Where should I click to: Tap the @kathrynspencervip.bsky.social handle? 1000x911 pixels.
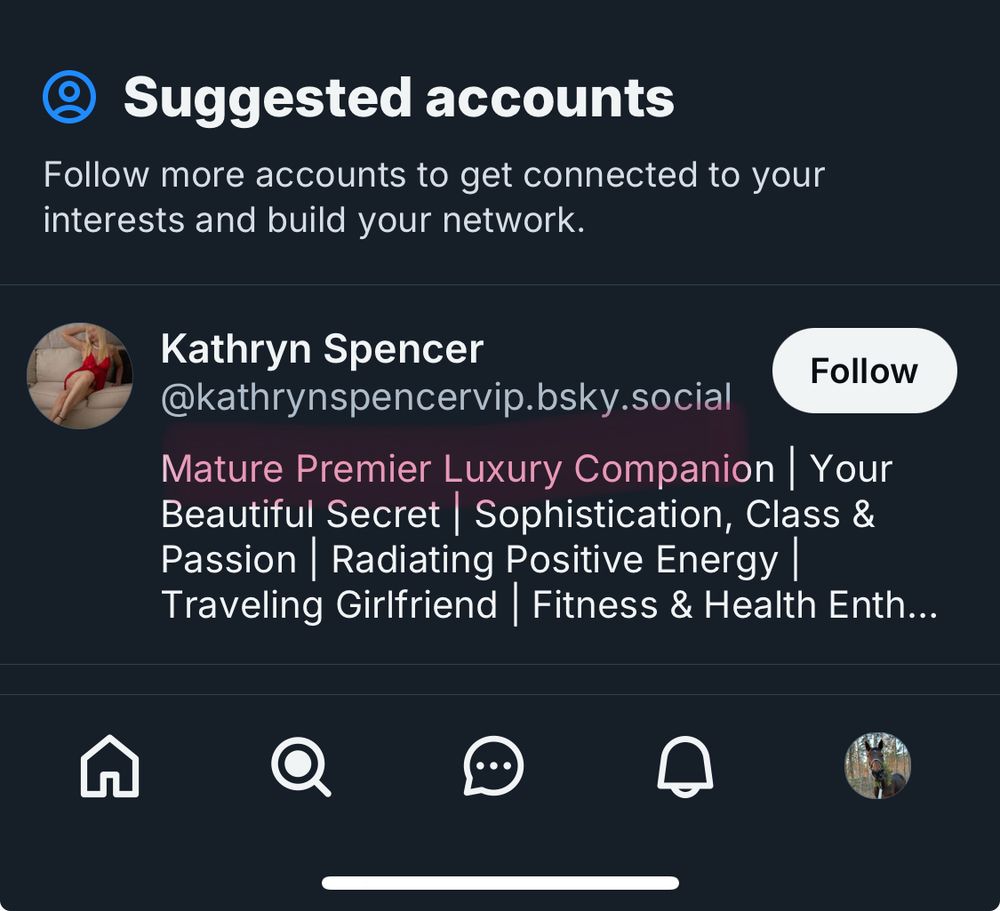click(x=446, y=397)
